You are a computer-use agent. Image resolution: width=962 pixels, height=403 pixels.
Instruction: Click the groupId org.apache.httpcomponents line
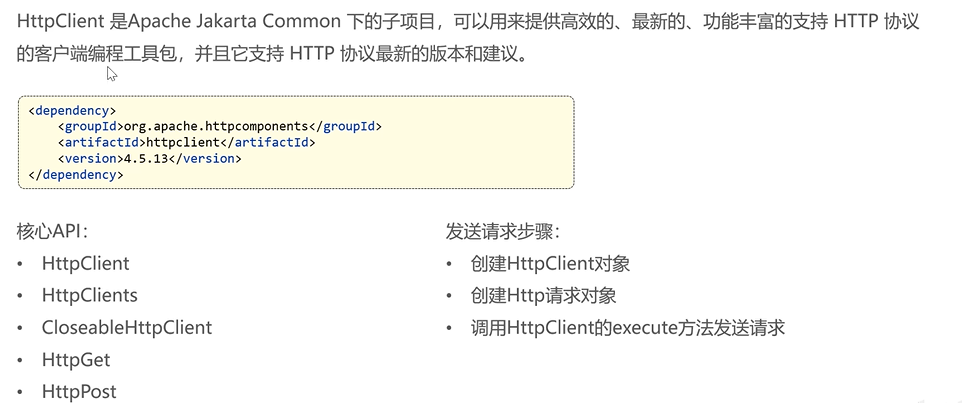[x=220, y=127]
